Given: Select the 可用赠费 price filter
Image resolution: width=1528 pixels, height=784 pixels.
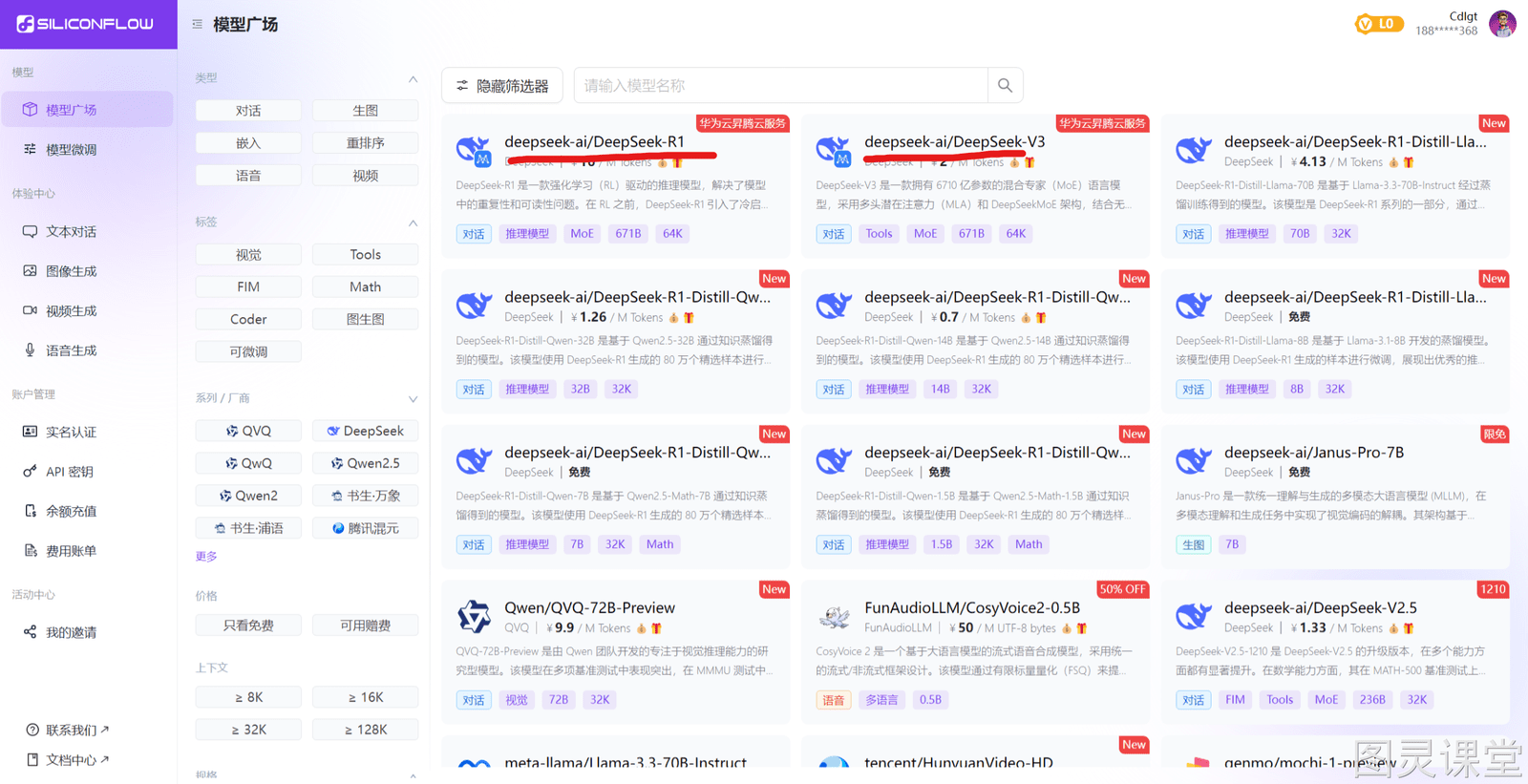Looking at the screenshot, I should (x=365, y=626).
